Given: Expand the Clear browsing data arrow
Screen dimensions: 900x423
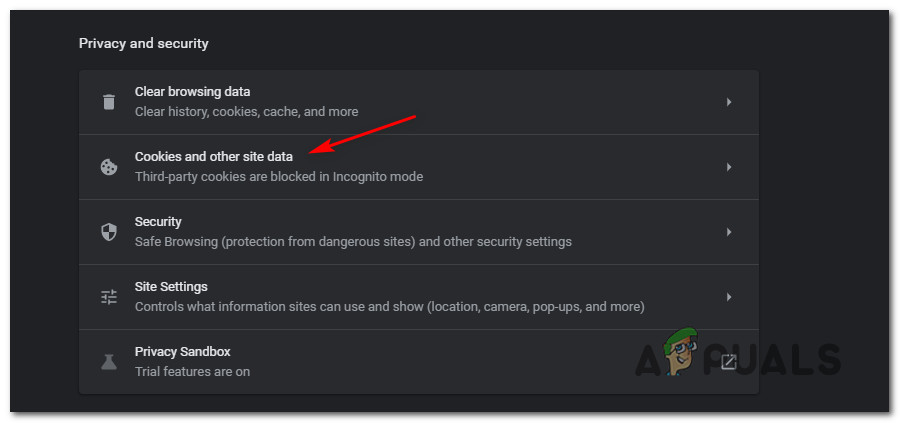Looking at the screenshot, I should tap(729, 102).
